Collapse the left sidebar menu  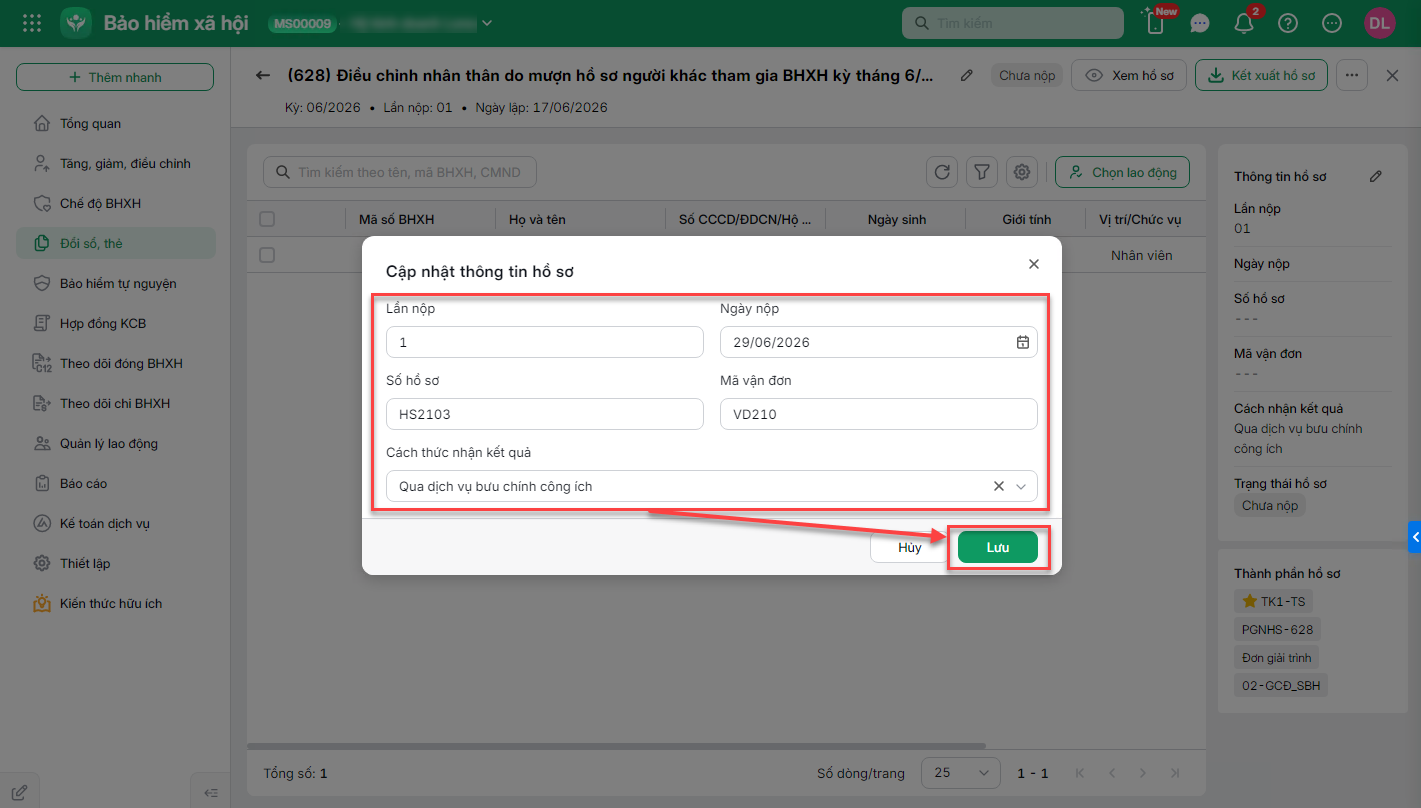pos(211,793)
